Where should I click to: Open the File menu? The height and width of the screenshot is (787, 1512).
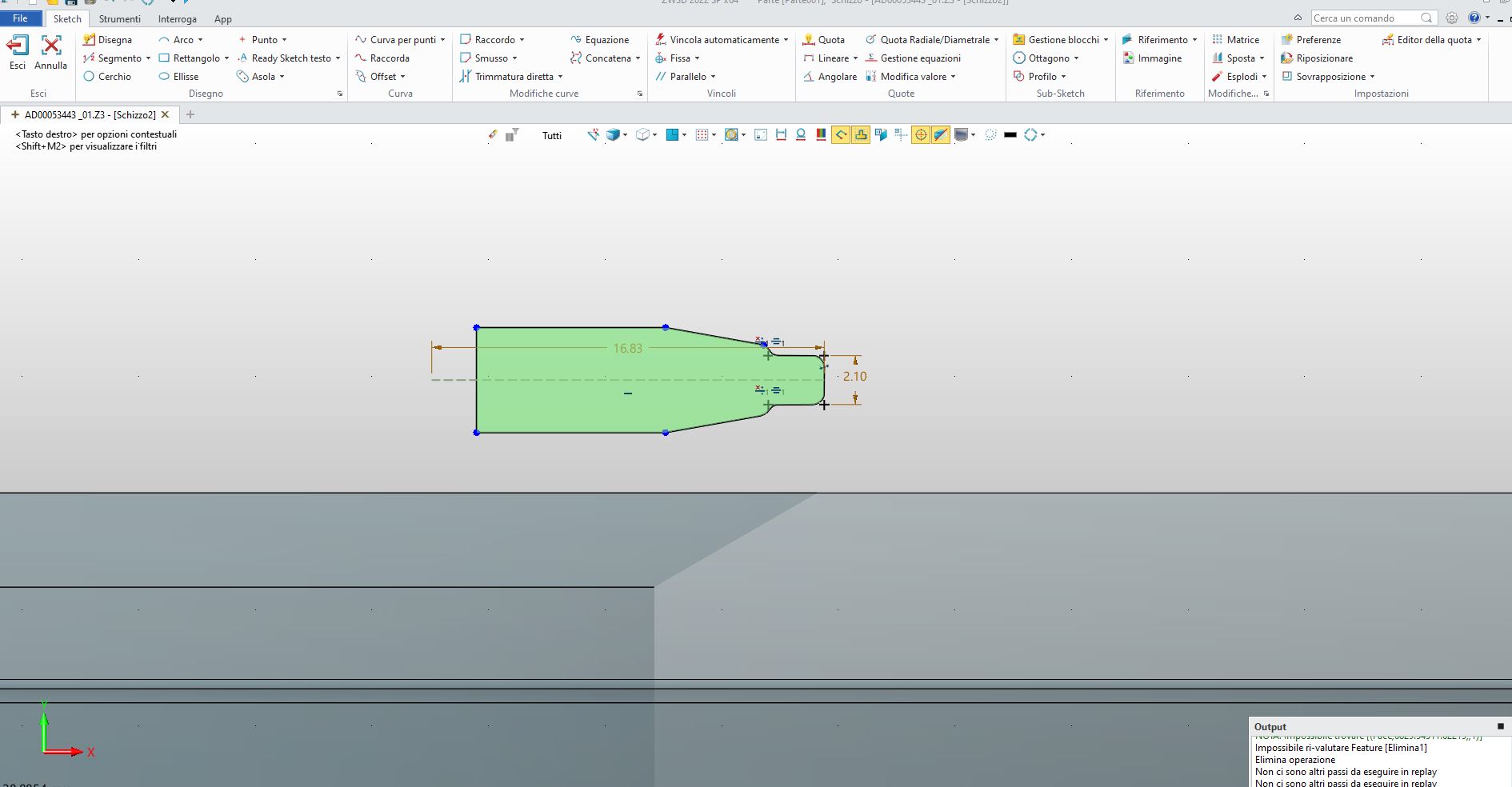click(20, 18)
